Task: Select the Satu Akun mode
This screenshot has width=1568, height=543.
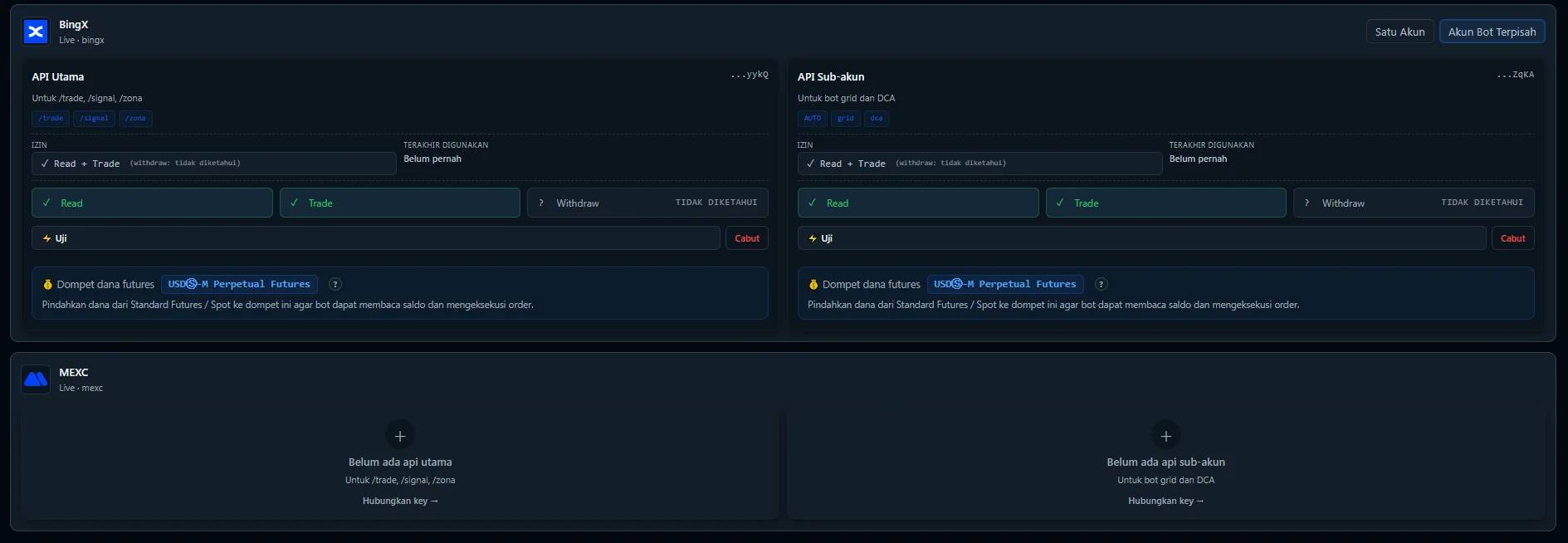Action: [x=1399, y=32]
